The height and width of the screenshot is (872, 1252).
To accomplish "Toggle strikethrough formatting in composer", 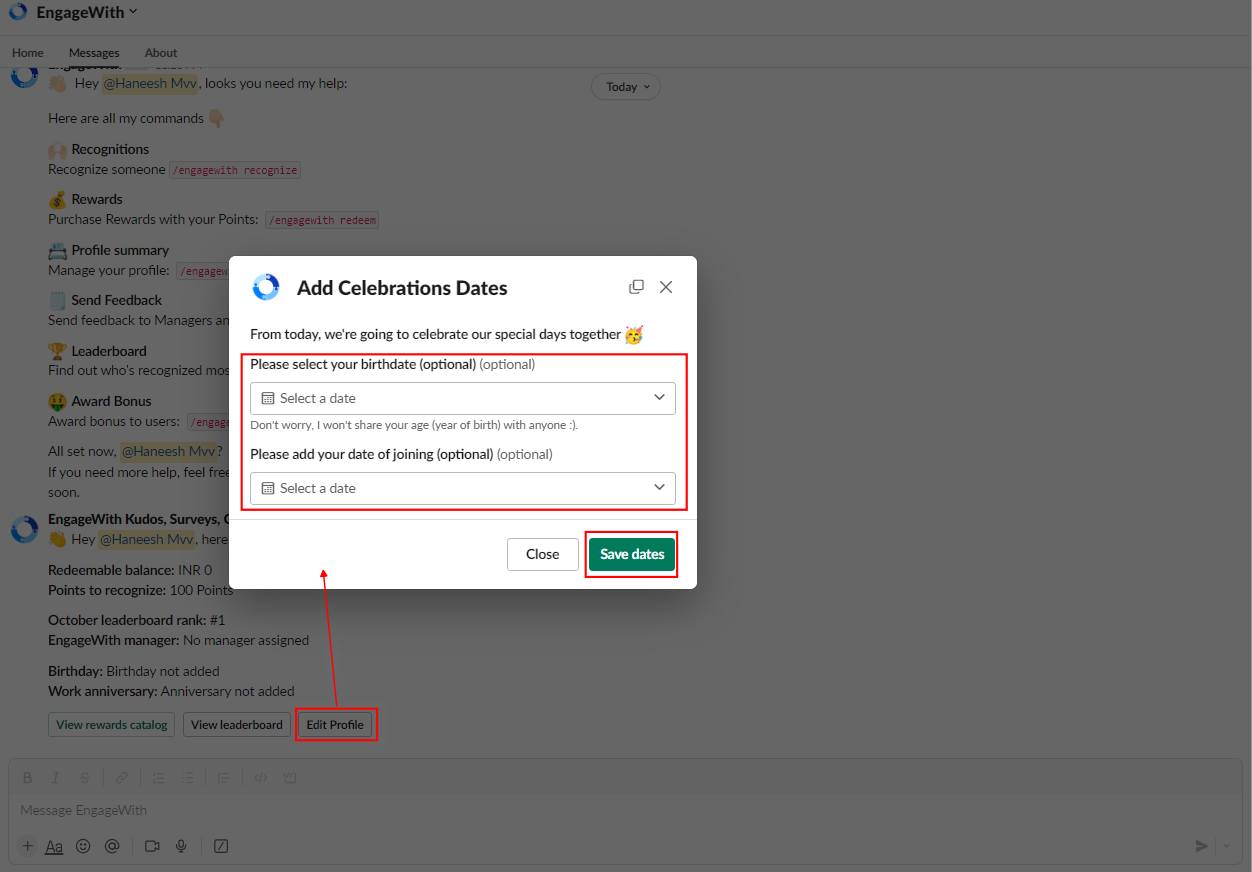I will [x=85, y=777].
